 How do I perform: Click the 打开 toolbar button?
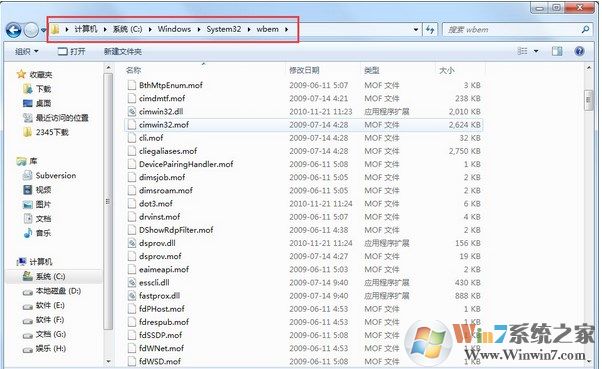[71, 51]
